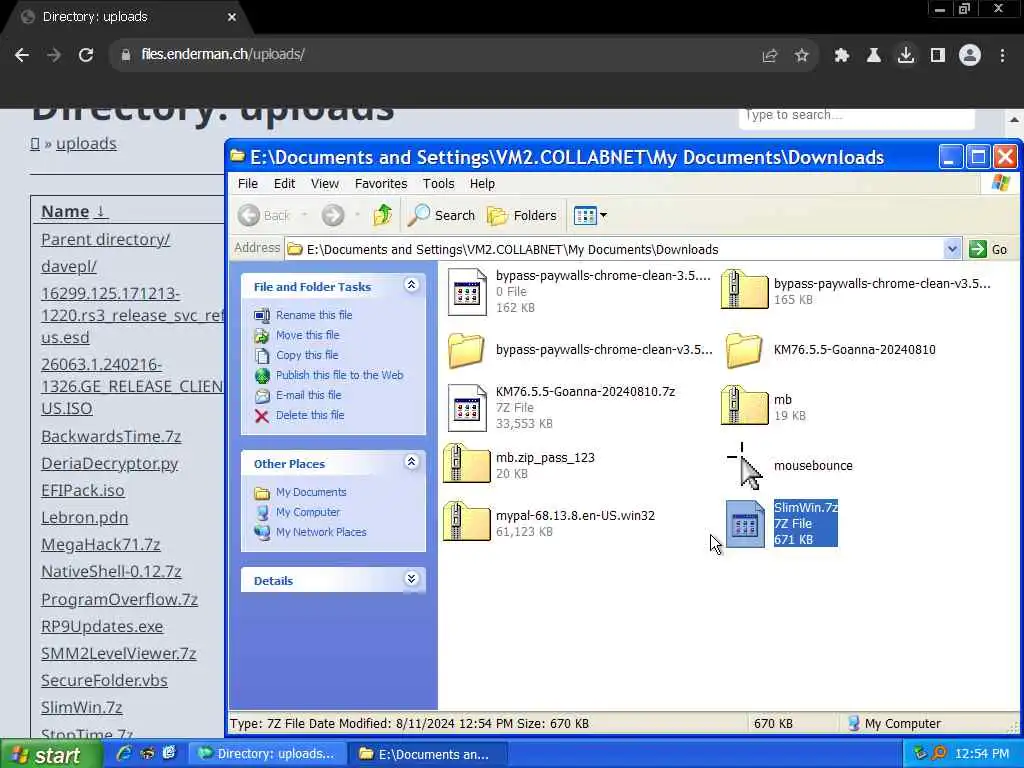This screenshot has height=768, width=1024.
Task: Share this page icon in address bar
Action: pos(769,56)
